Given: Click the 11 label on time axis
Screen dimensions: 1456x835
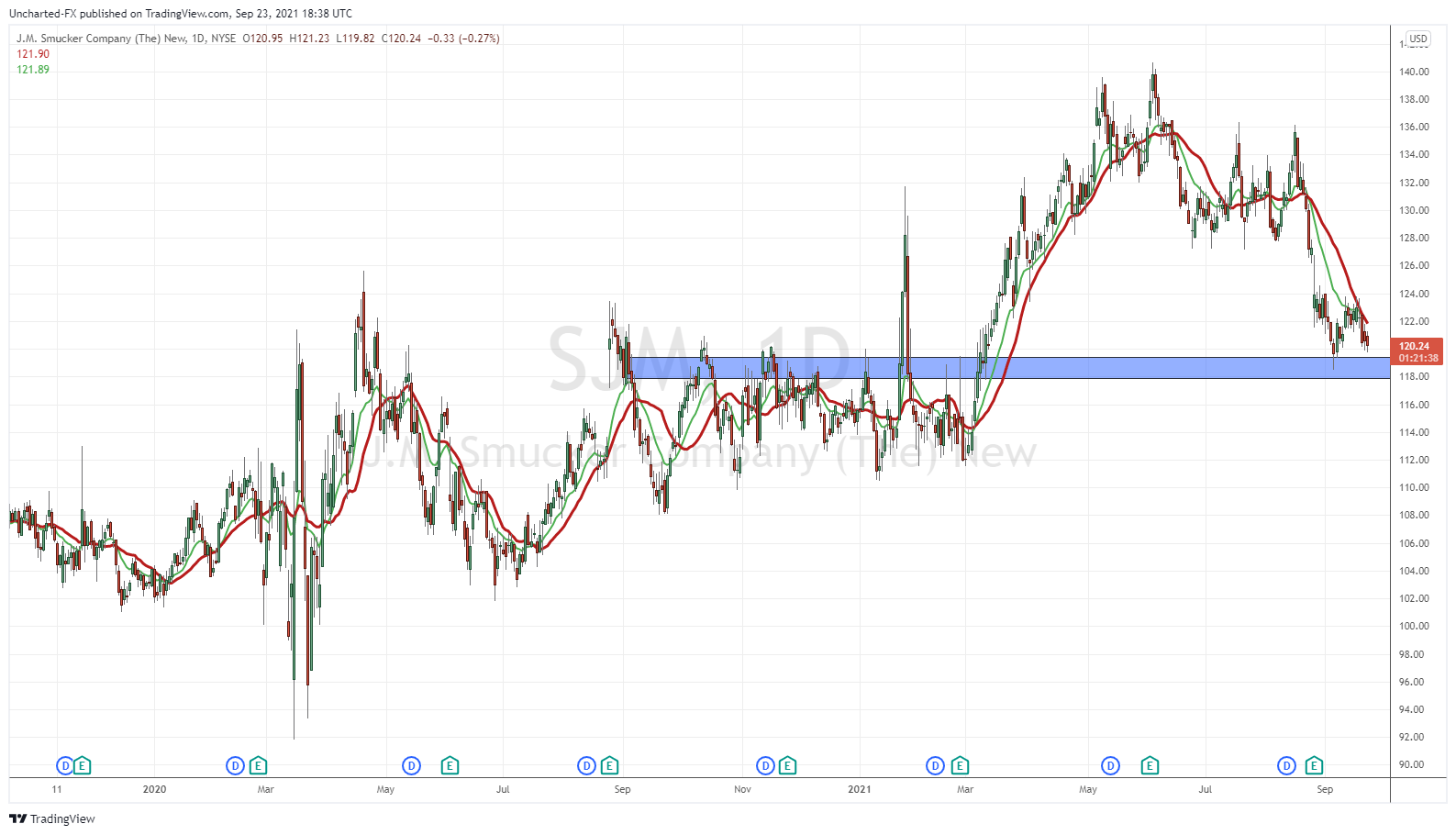Looking at the screenshot, I should [57, 789].
